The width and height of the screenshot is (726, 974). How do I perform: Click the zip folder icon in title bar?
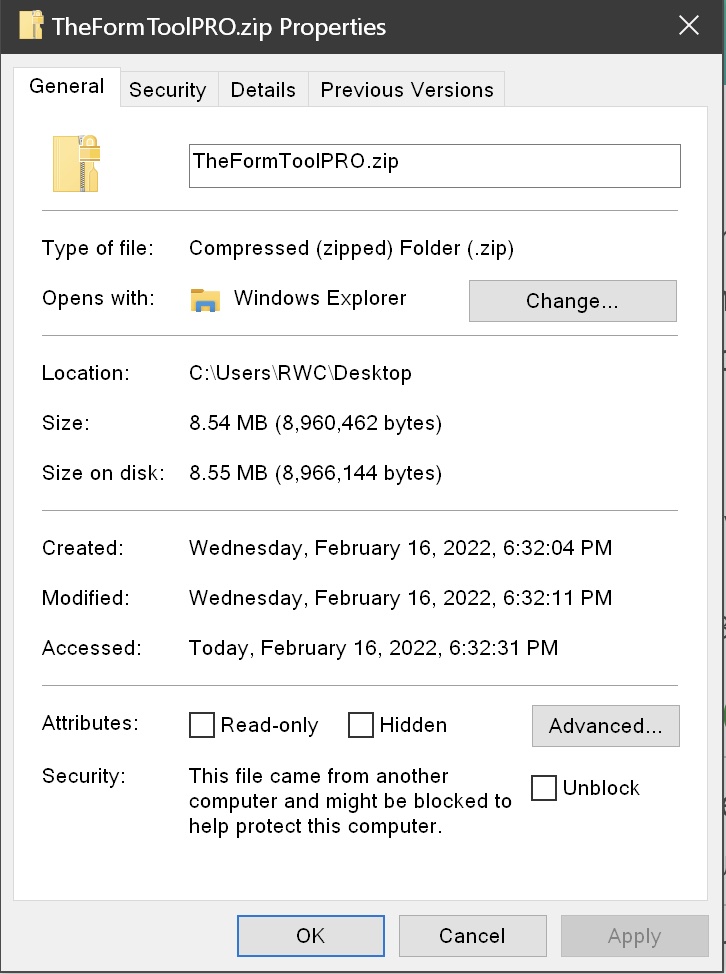31,25
